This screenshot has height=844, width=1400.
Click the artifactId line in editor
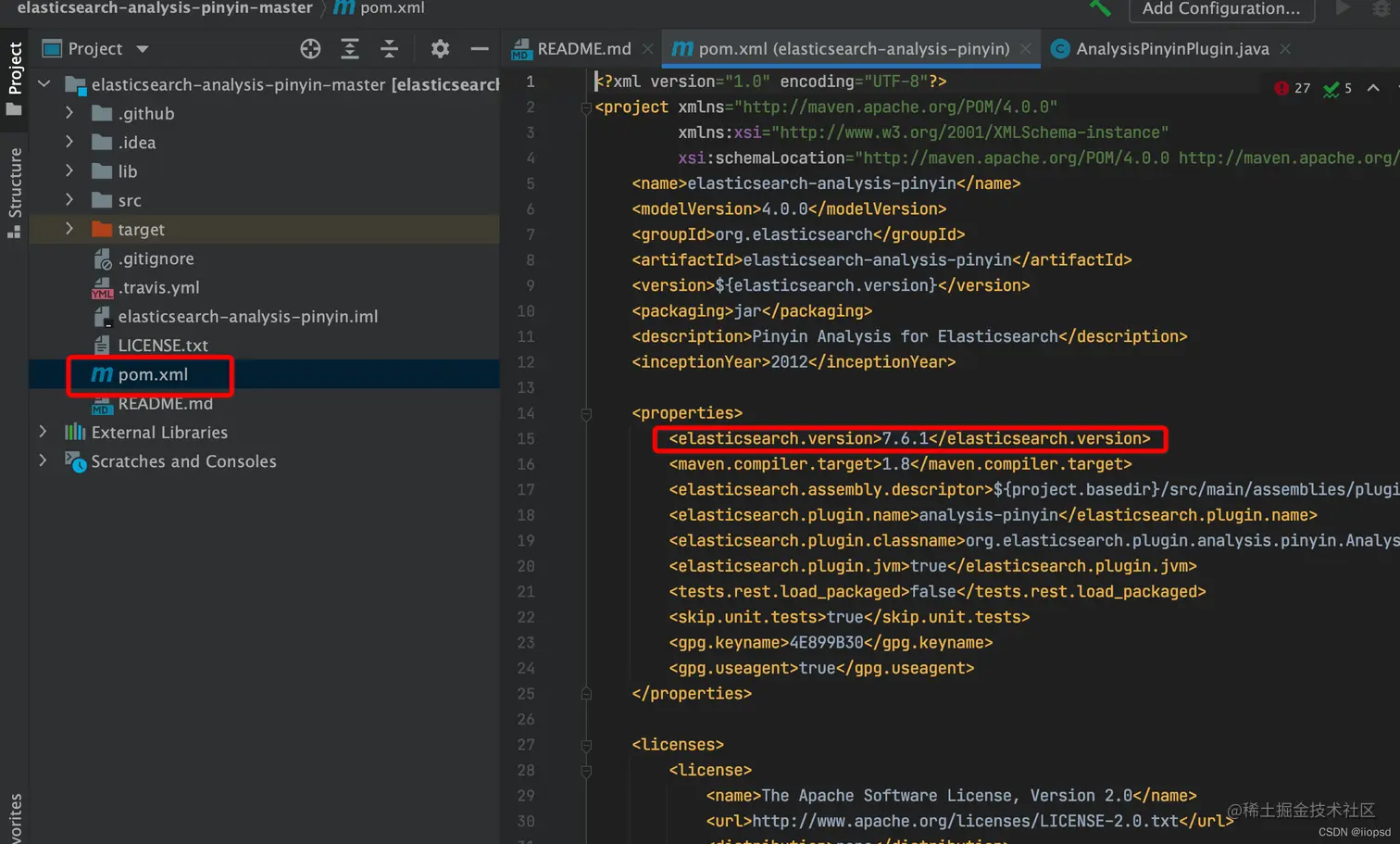(x=881, y=260)
